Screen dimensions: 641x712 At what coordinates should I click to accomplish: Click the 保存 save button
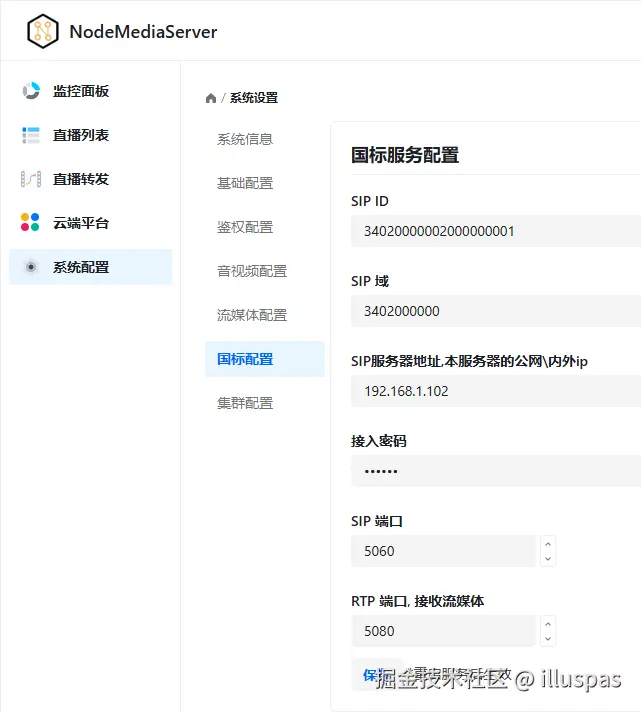point(377,675)
